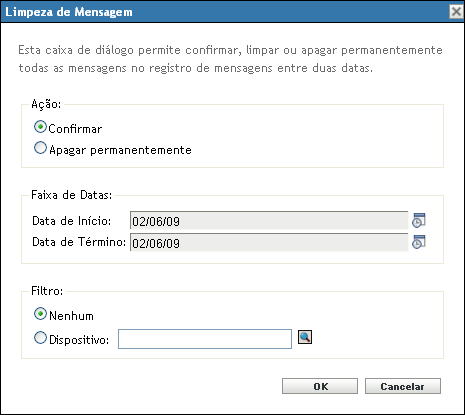Viewport: 465px width, 415px height.
Task: Click the Data de Início date field
Action: point(269,220)
